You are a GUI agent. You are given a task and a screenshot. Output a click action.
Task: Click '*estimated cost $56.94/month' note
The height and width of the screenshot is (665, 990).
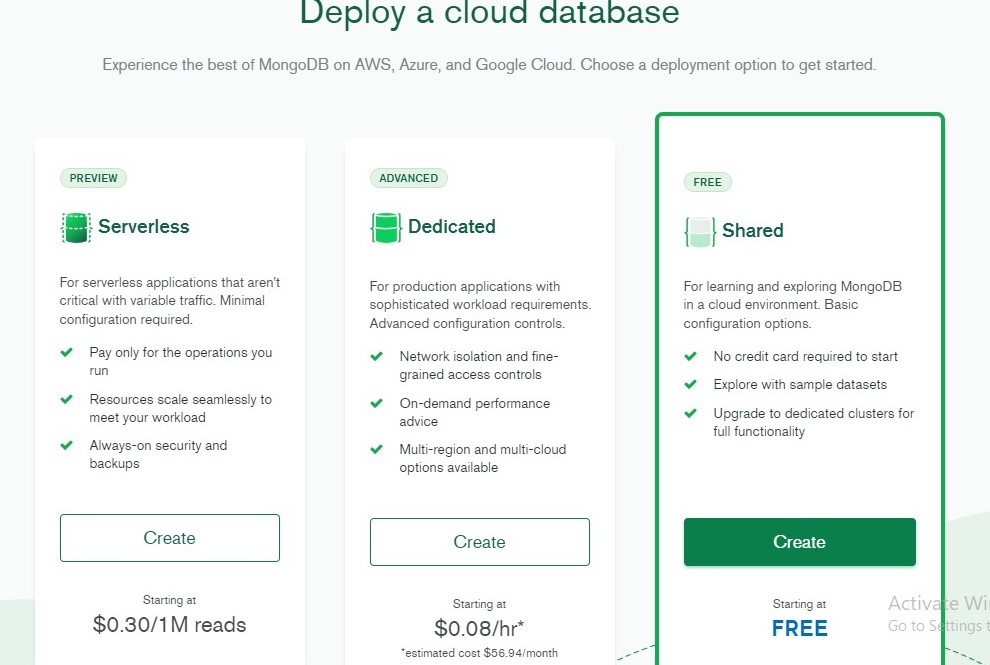479,653
